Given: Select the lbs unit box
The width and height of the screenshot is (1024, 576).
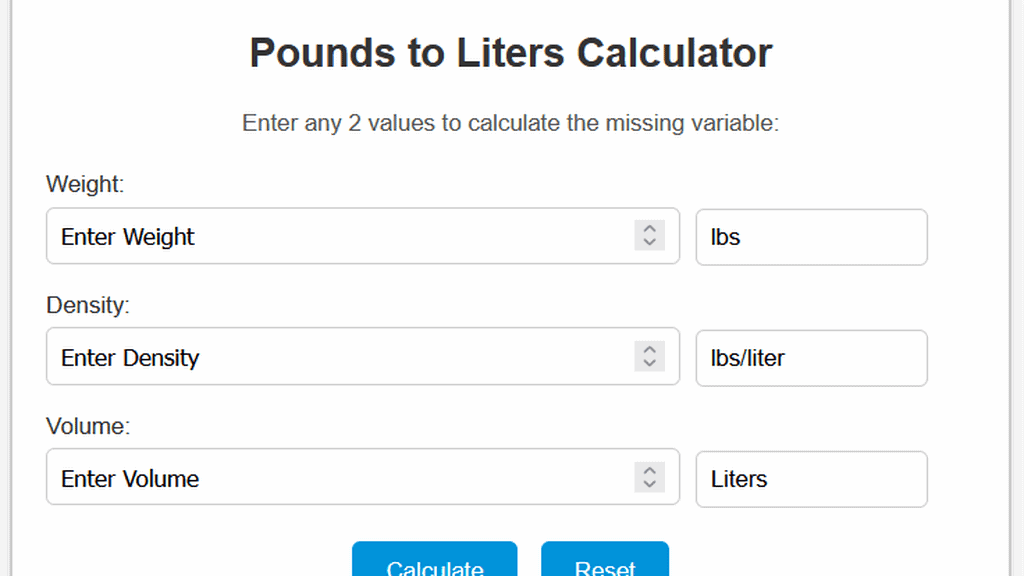Looking at the screenshot, I should [x=811, y=237].
